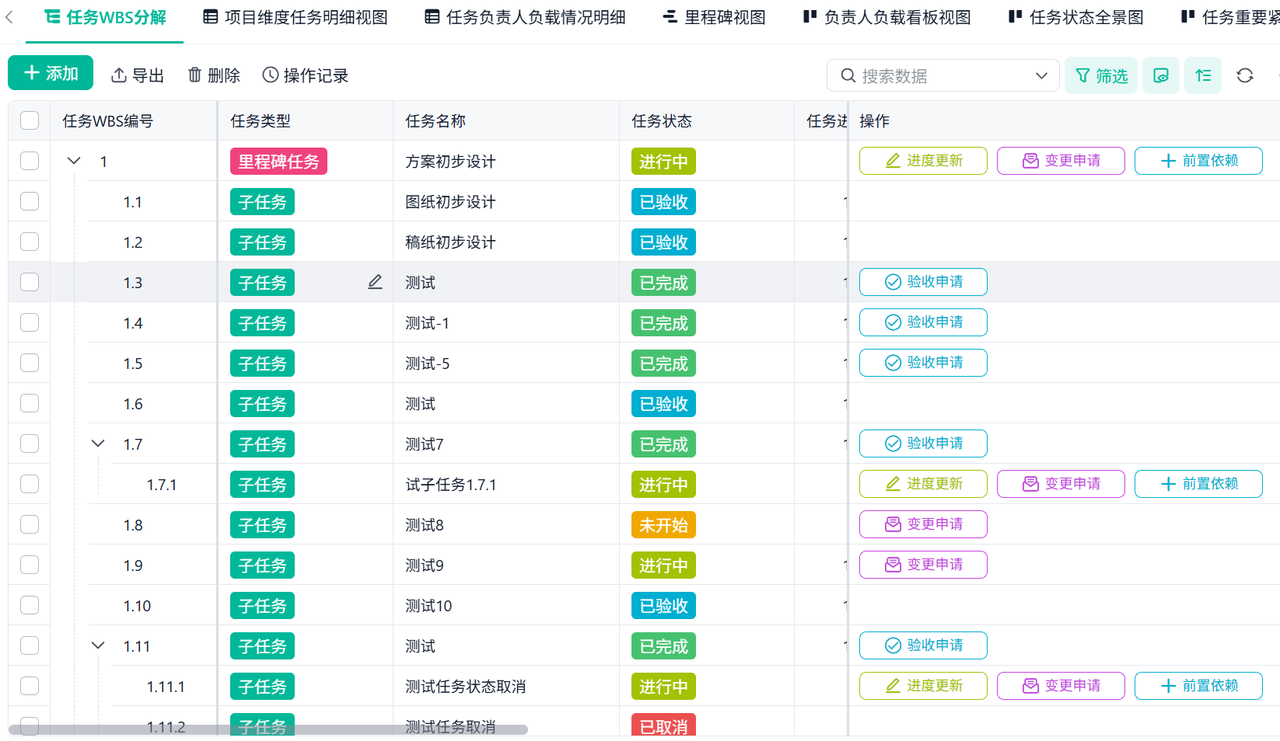
Task: Click the plus icon on the add button
Action: pyautogui.click(x=32, y=73)
